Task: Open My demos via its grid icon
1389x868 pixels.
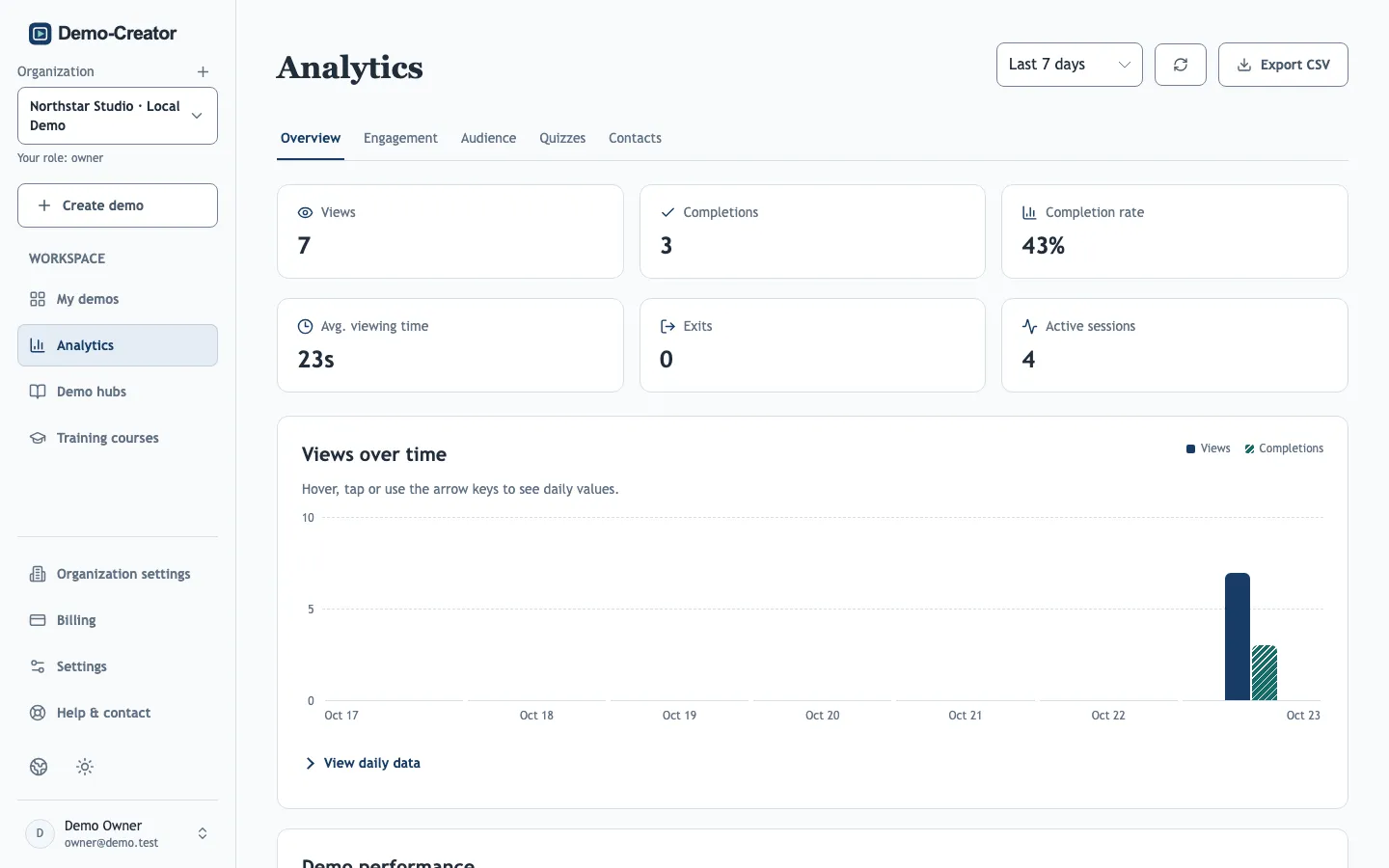Action: point(38,299)
